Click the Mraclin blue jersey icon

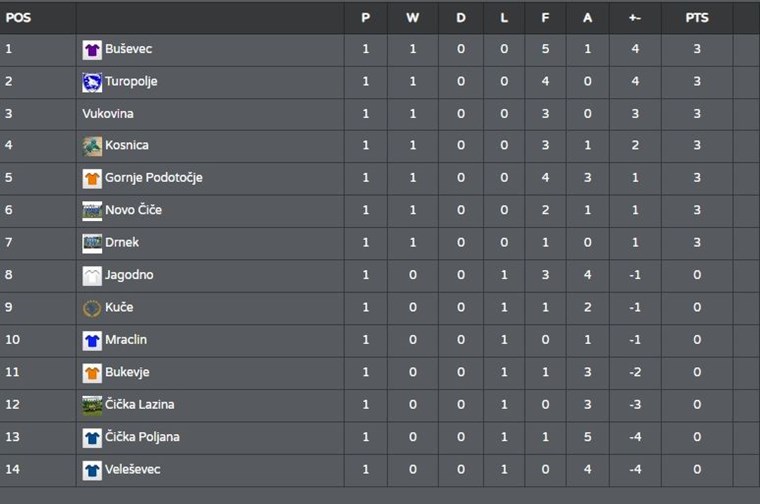pyautogui.click(x=92, y=340)
